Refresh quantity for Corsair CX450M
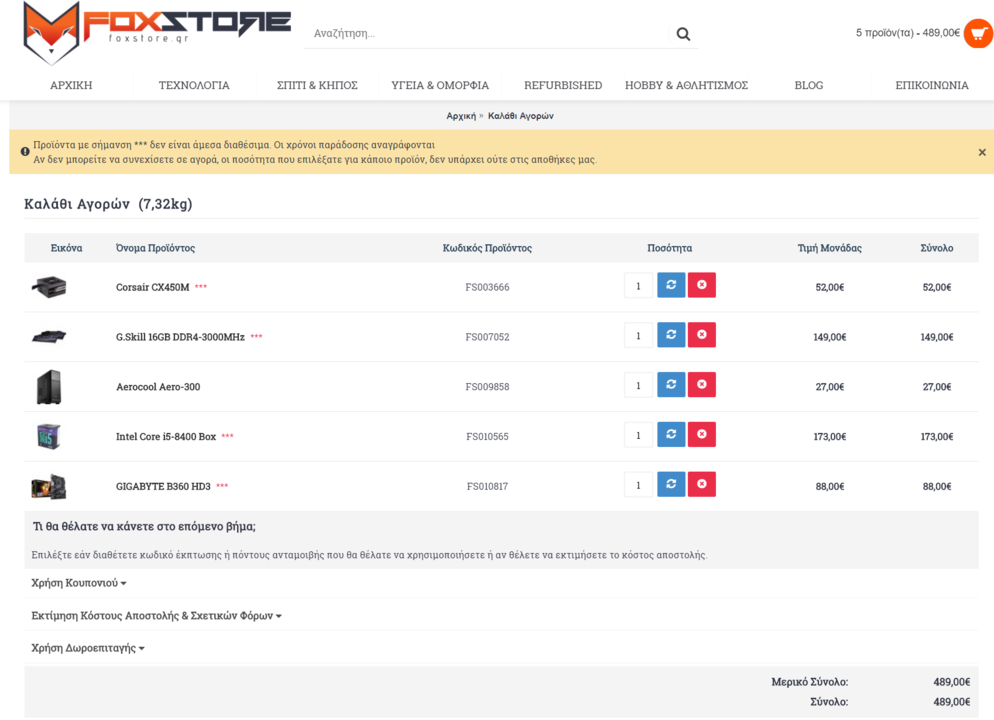The height and width of the screenshot is (720, 994). pos(671,285)
